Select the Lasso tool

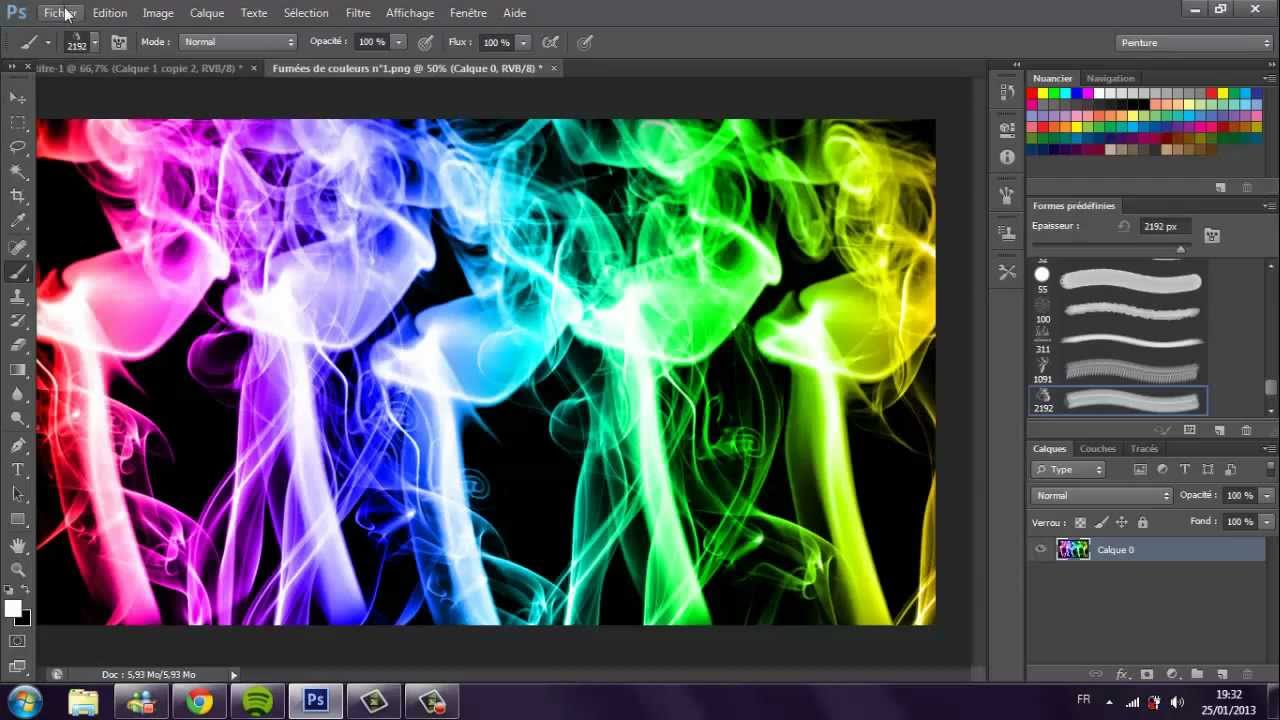(18, 147)
